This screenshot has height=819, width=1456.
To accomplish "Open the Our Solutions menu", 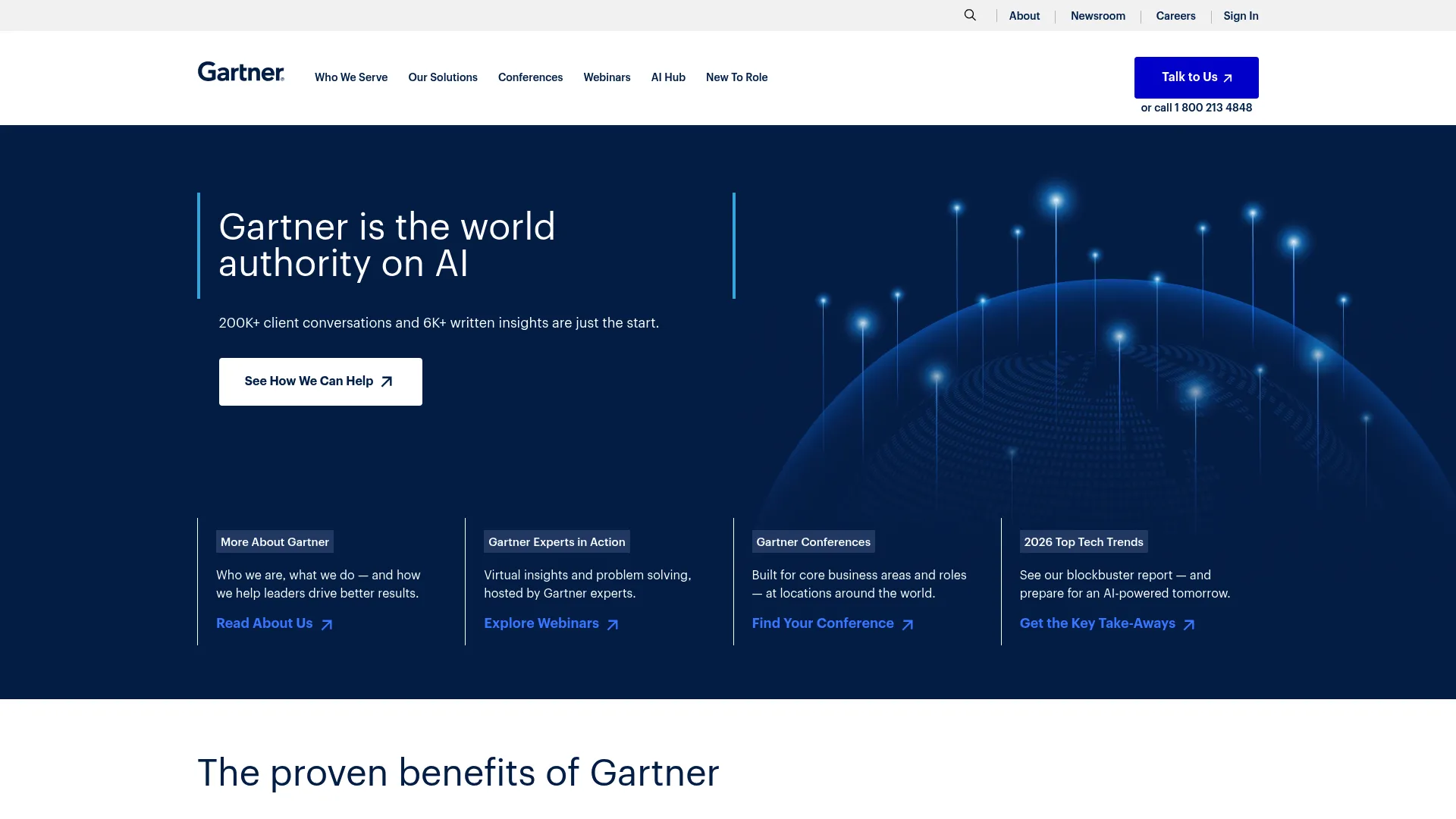I will [x=443, y=77].
